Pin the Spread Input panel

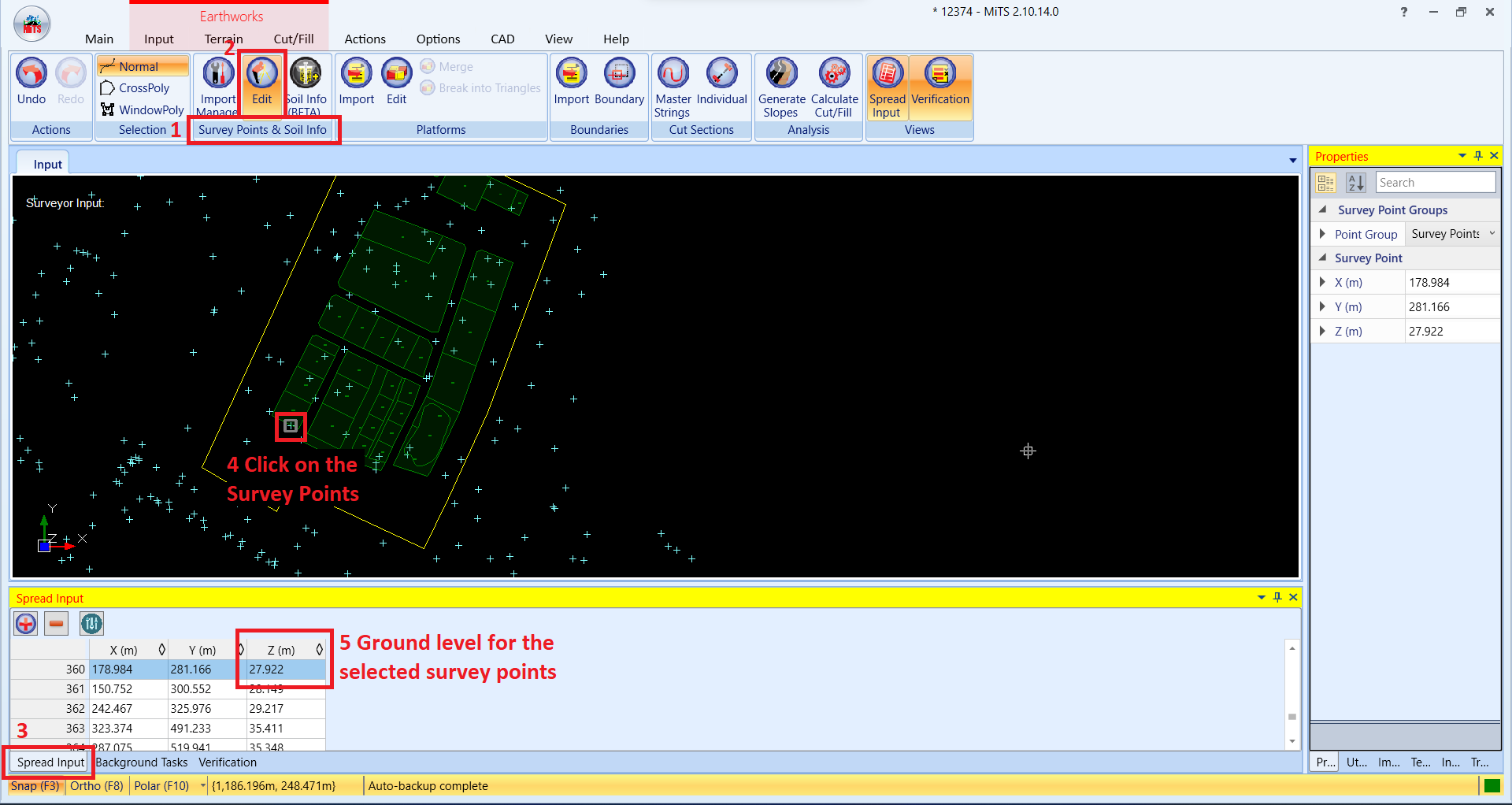click(1277, 598)
